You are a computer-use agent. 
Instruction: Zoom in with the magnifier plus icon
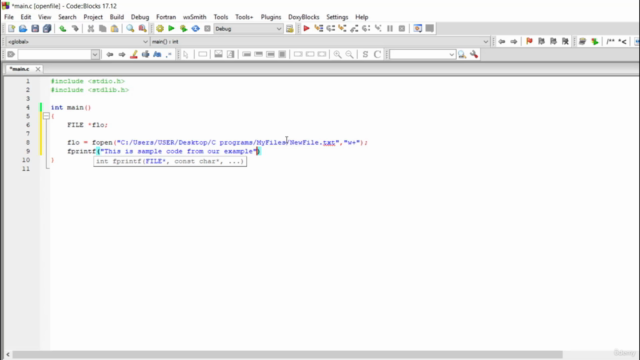point(337,54)
